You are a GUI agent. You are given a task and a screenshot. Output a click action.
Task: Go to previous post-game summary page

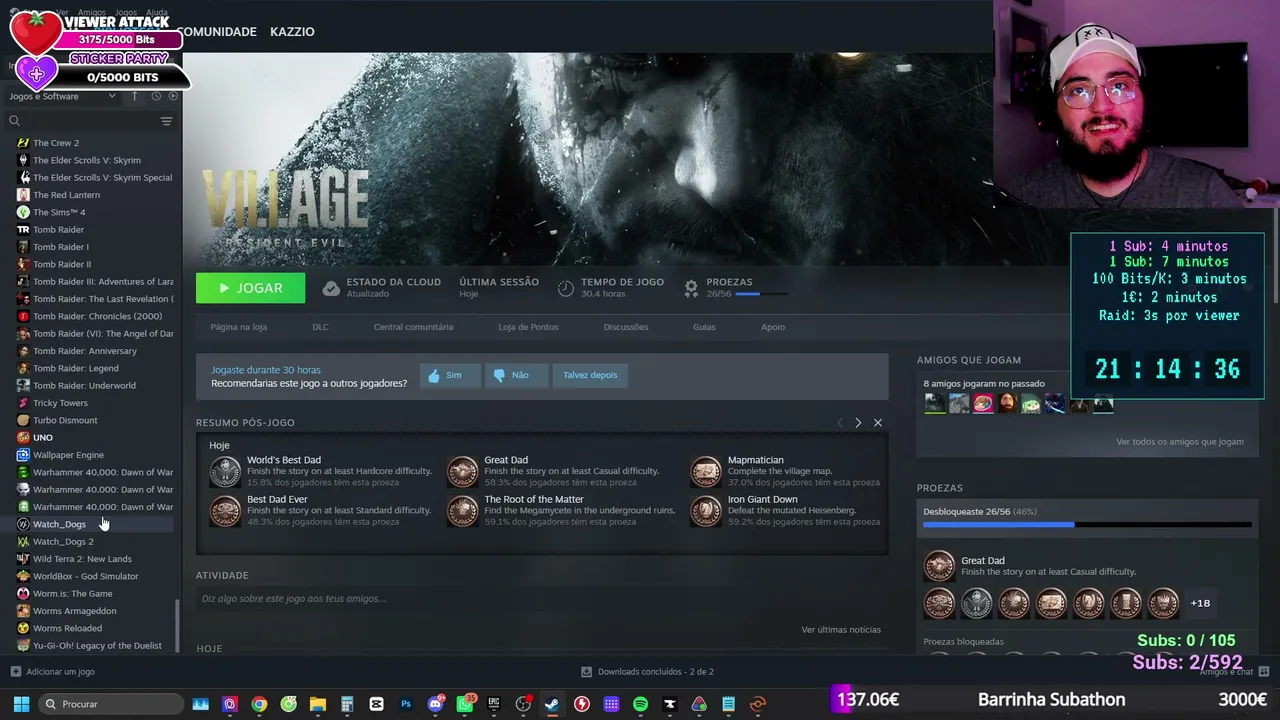(x=840, y=423)
